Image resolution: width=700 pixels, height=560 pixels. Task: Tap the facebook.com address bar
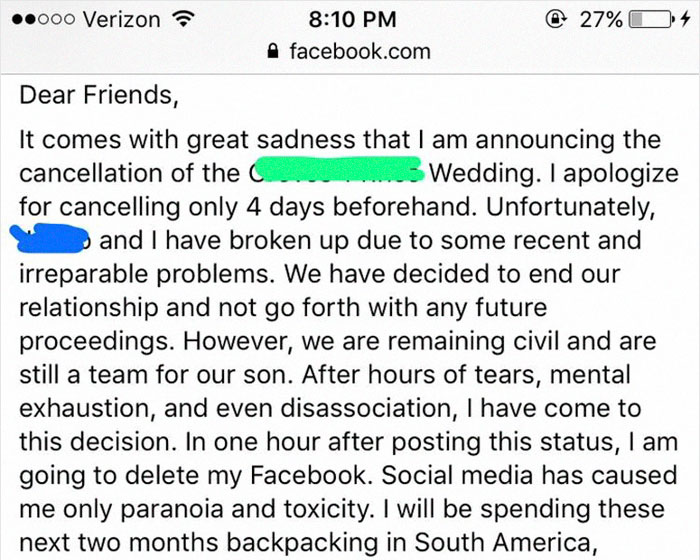(348, 51)
